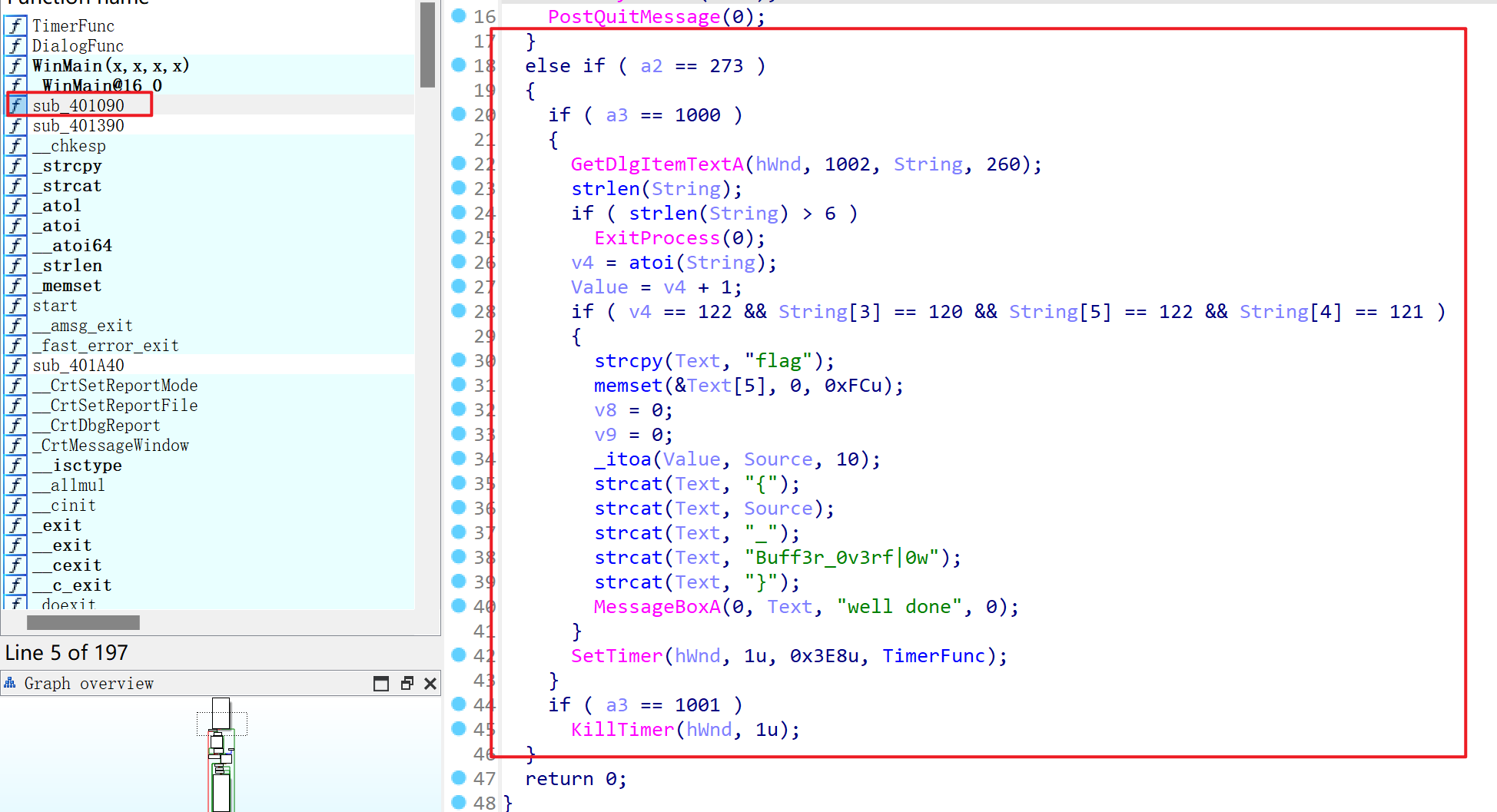The width and height of the screenshot is (1497, 812).
Task: Select WinMain(x, x, x, x) function
Action: pos(111,65)
